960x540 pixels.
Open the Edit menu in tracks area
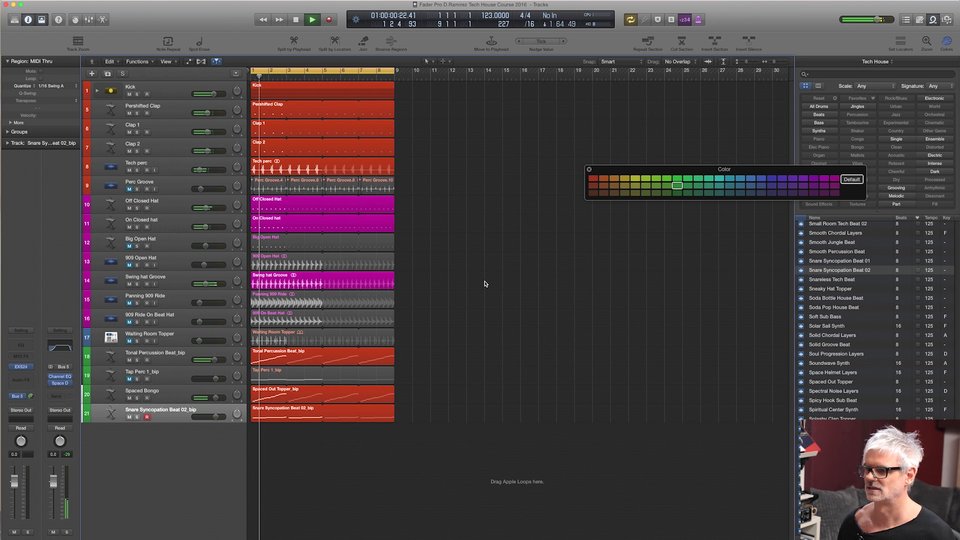tap(110, 61)
